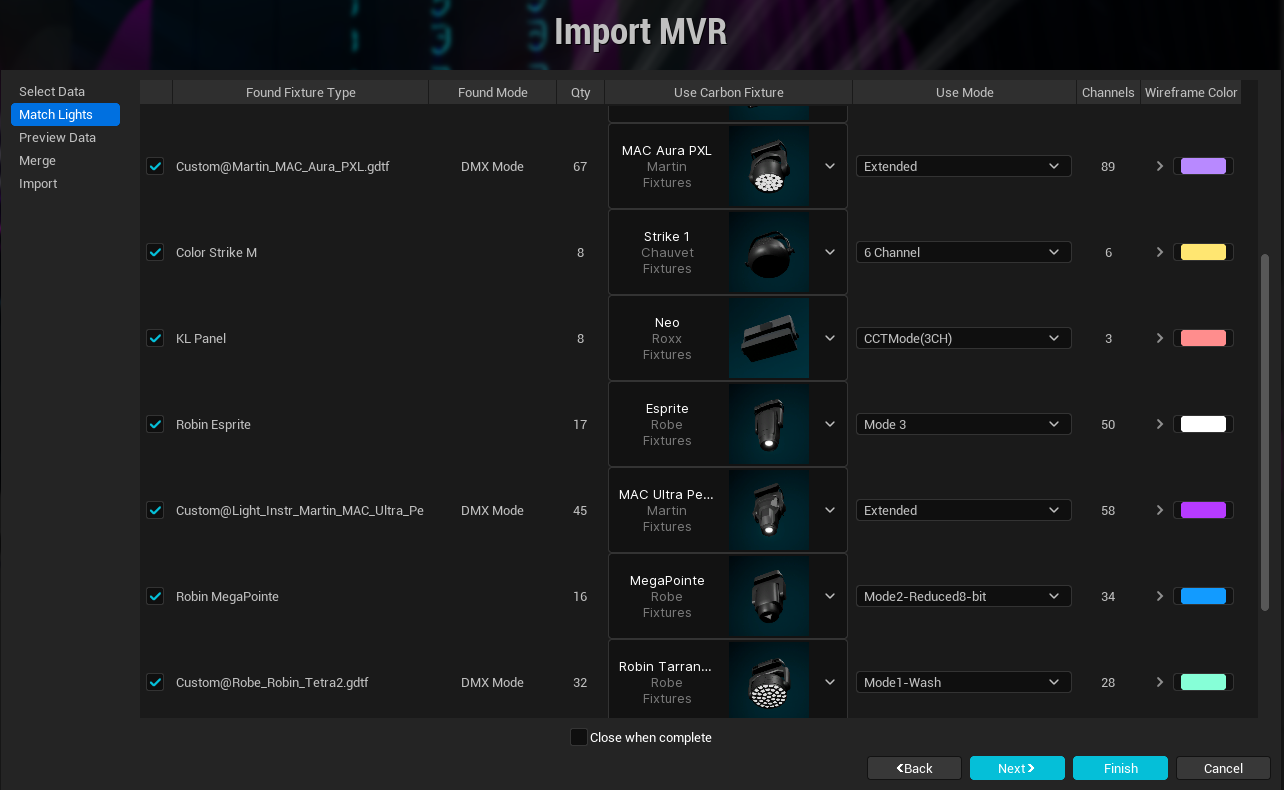
Task: Click the Use Mode column header
Action: click(x=965, y=92)
